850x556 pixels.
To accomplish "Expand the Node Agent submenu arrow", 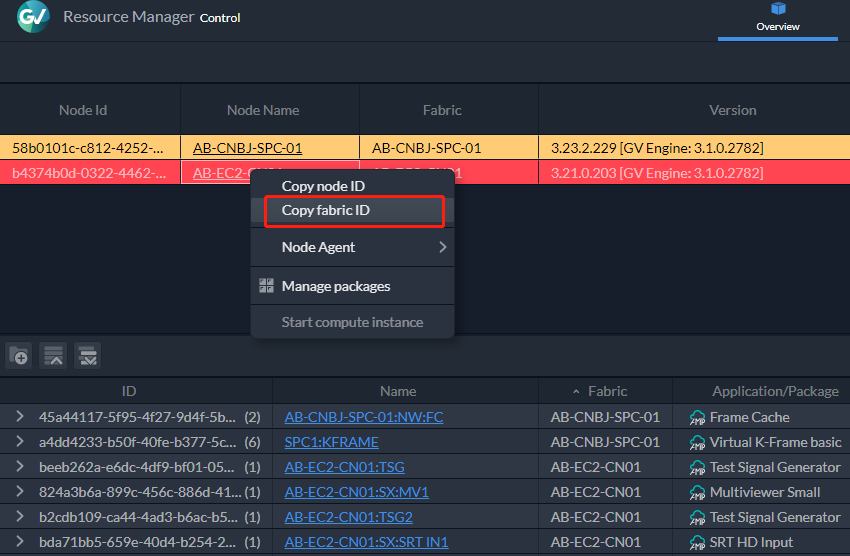I will [x=442, y=247].
